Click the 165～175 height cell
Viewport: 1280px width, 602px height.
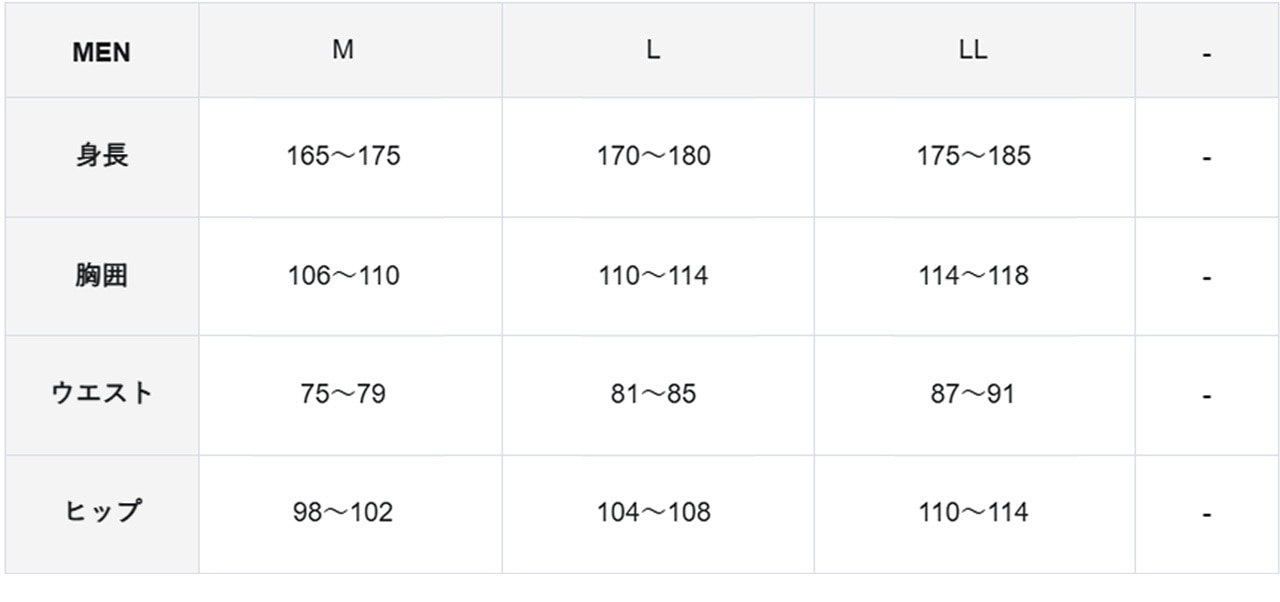point(343,156)
